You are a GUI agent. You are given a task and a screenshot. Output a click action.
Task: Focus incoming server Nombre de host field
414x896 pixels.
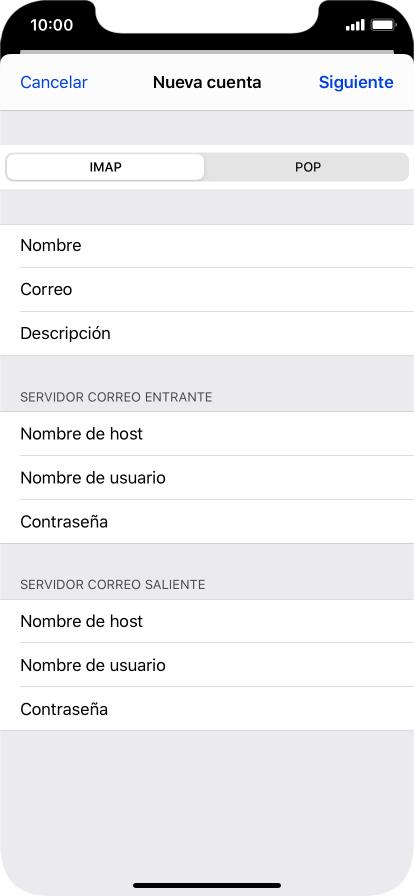(x=207, y=434)
